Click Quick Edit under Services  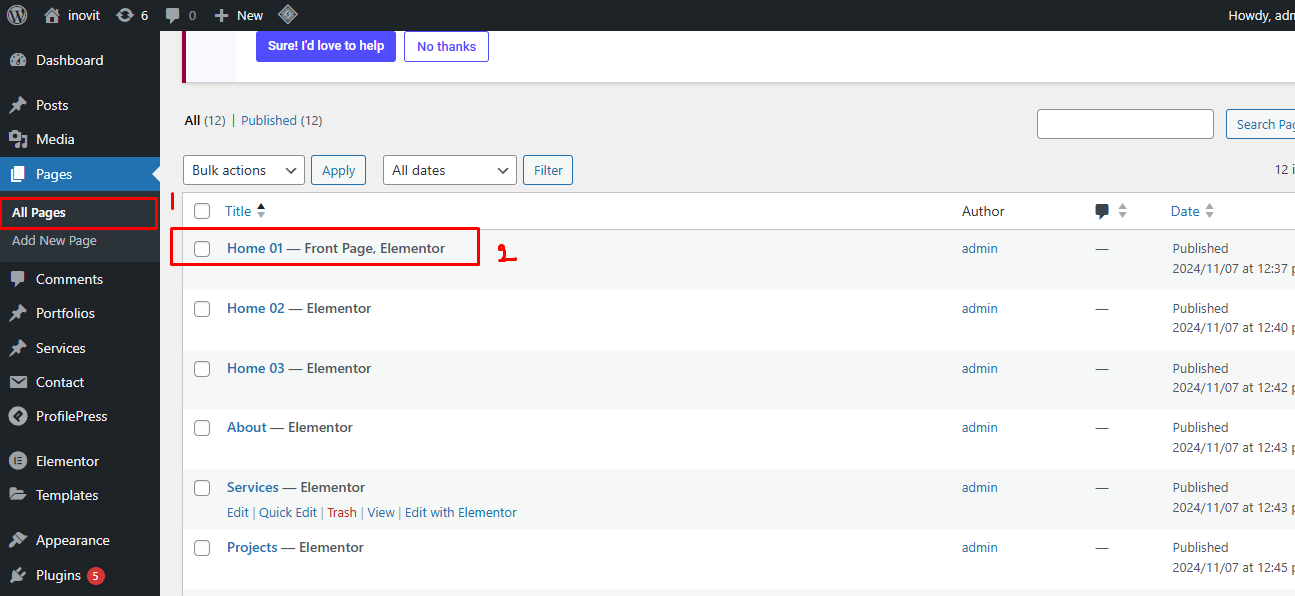pyautogui.click(x=288, y=512)
